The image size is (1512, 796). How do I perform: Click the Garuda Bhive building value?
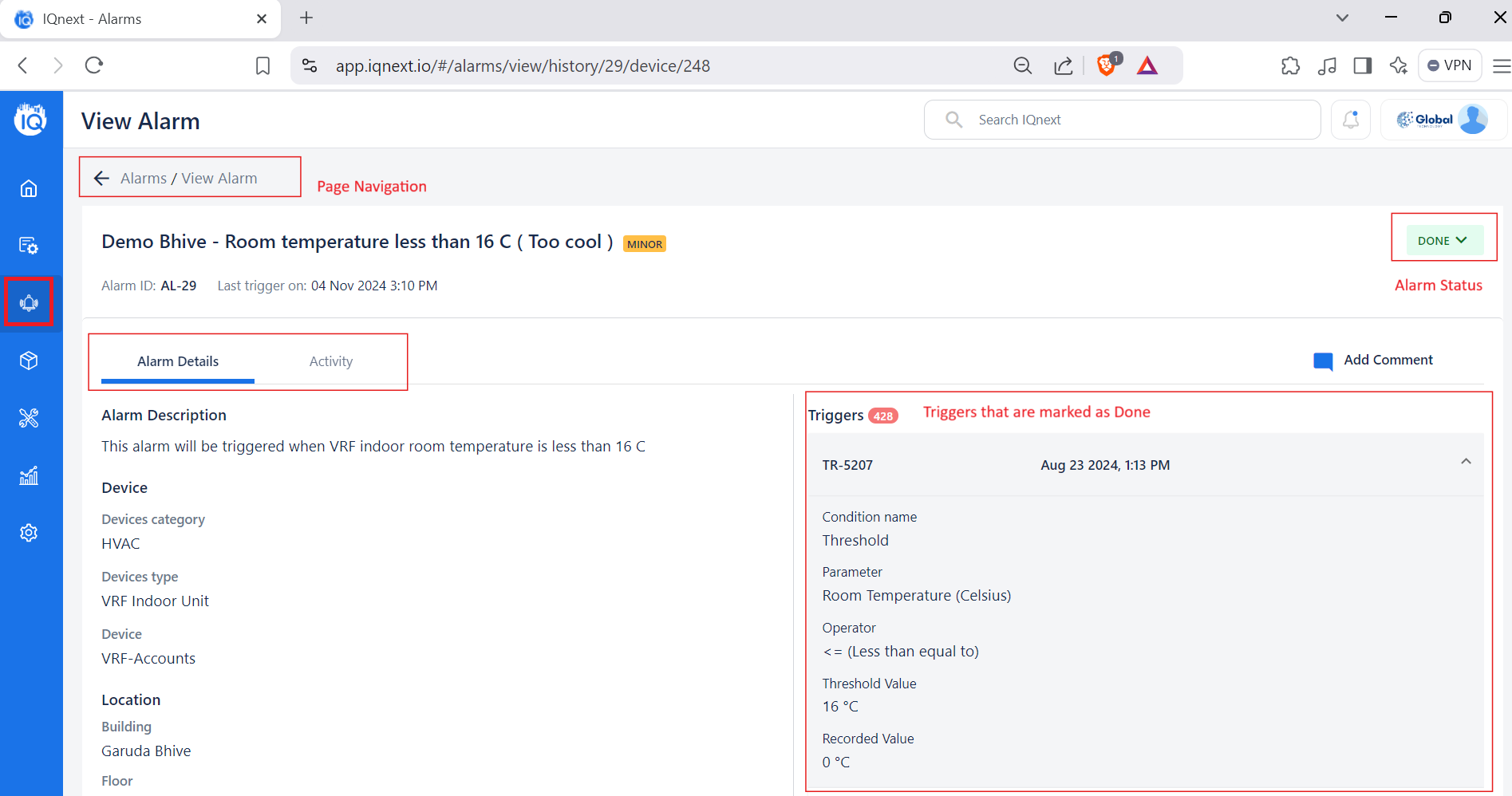pyautogui.click(x=146, y=751)
